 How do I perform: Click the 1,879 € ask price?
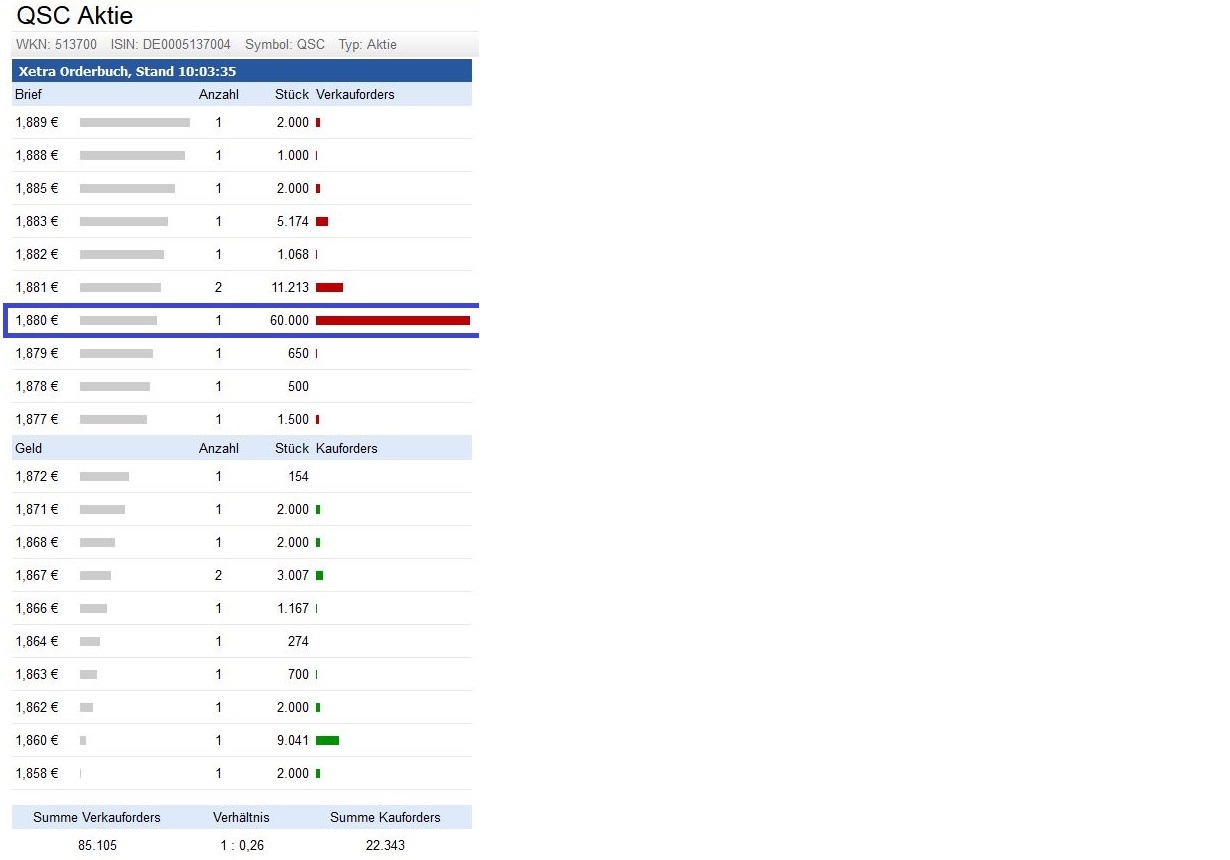(x=37, y=354)
